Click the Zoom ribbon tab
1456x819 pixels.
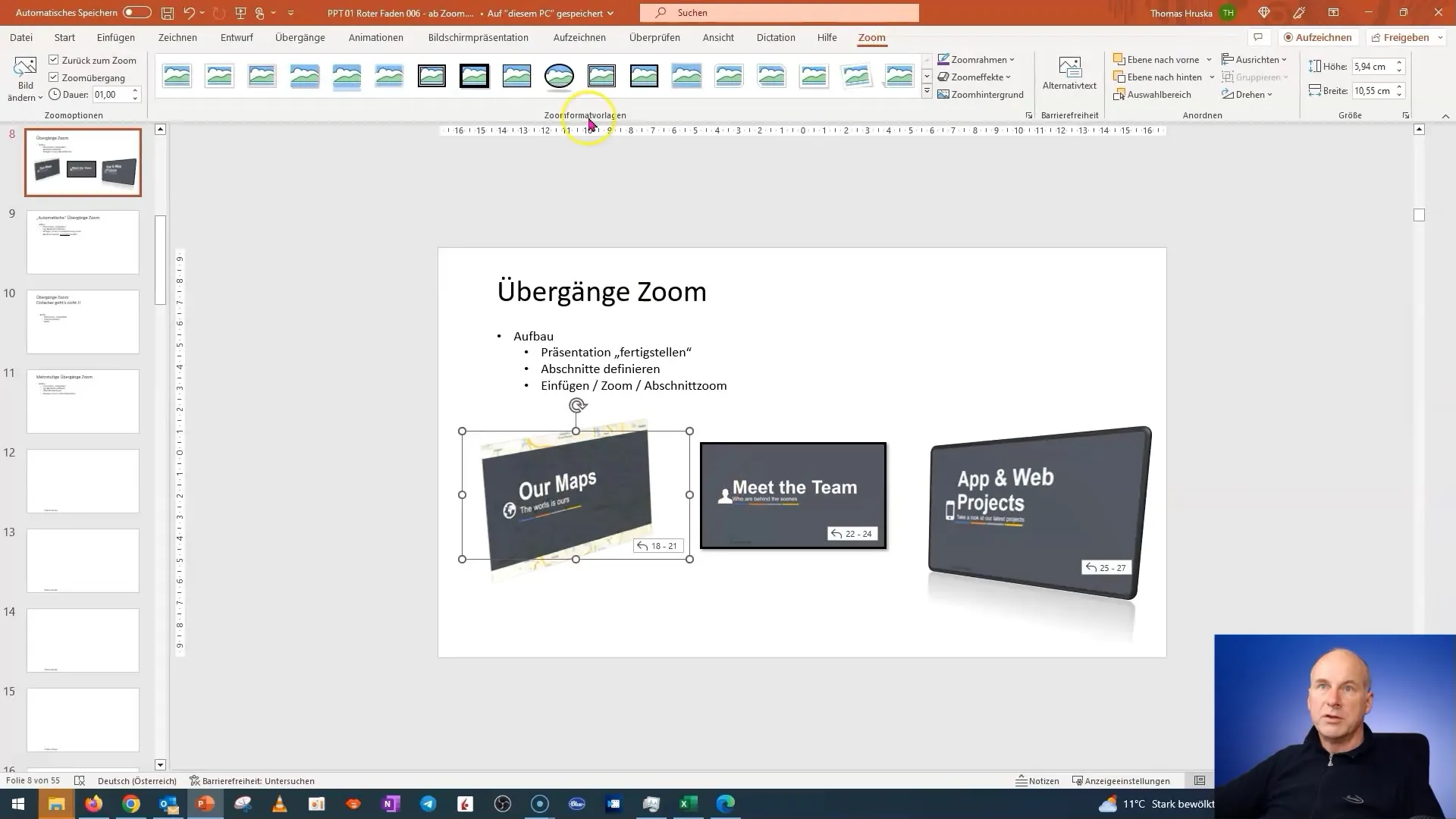tap(873, 37)
